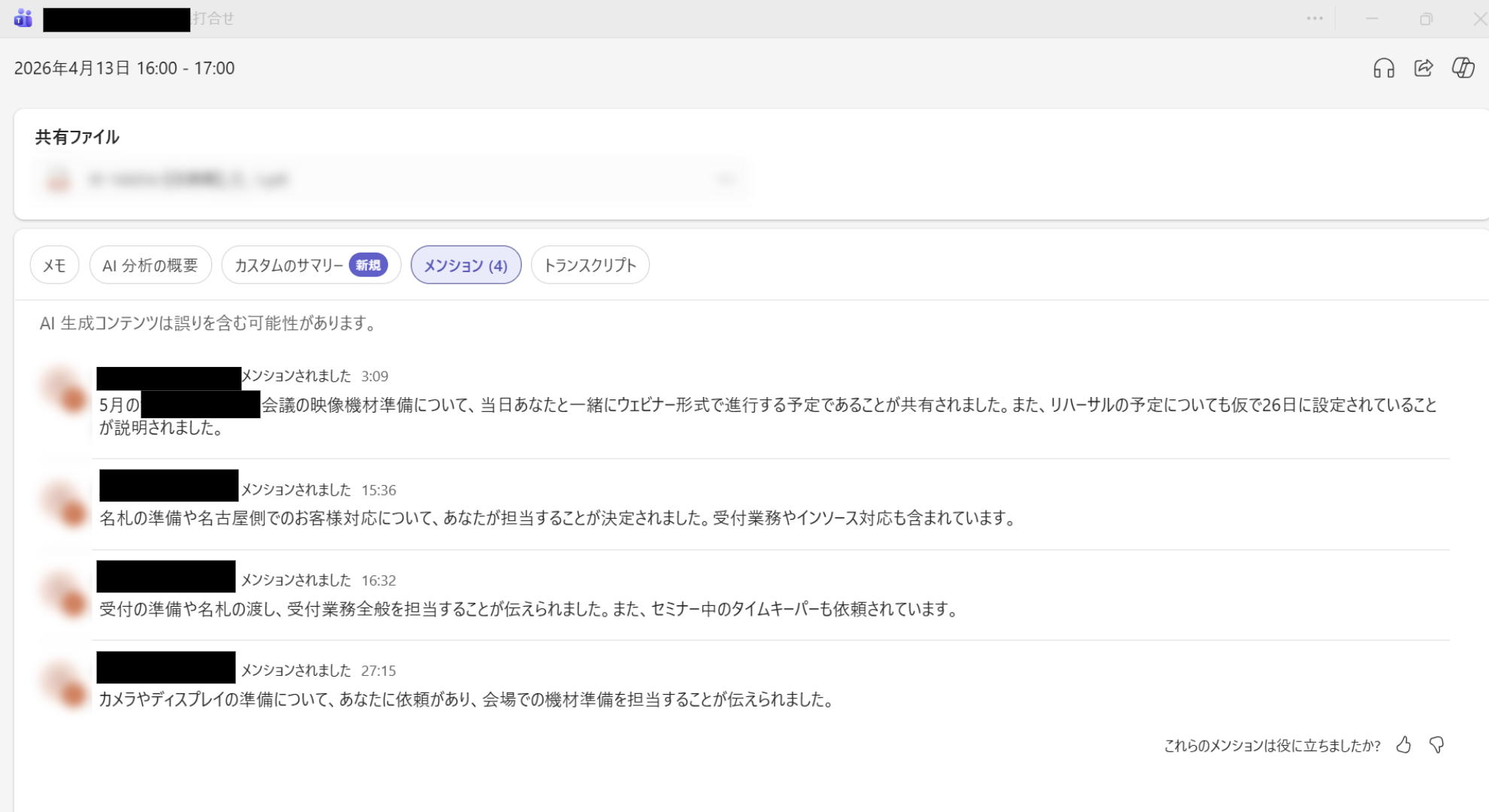Open the title bar more options ellipsis
The width and height of the screenshot is (1489, 812).
click(x=1315, y=19)
